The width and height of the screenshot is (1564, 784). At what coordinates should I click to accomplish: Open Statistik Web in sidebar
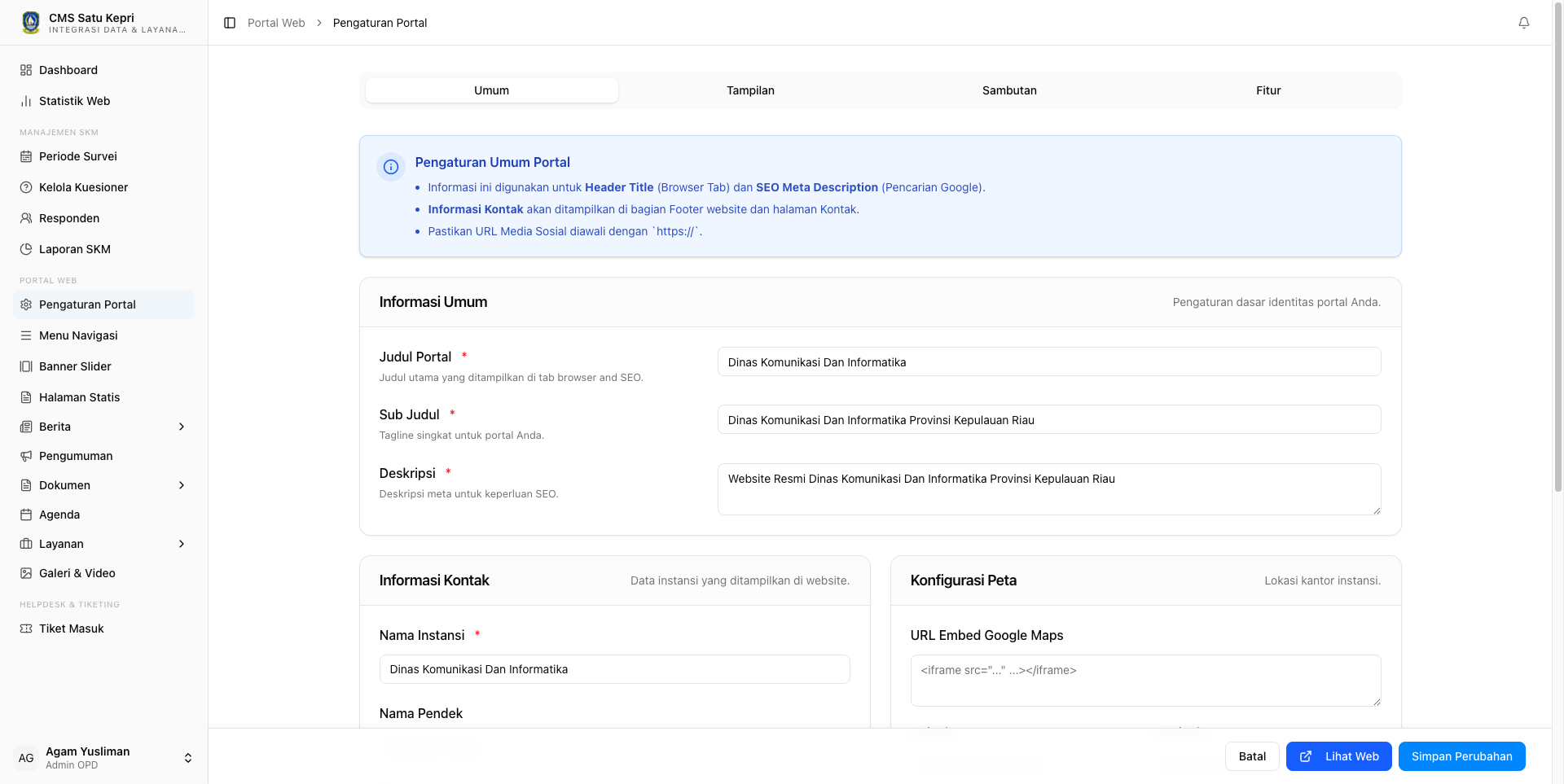click(103, 101)
